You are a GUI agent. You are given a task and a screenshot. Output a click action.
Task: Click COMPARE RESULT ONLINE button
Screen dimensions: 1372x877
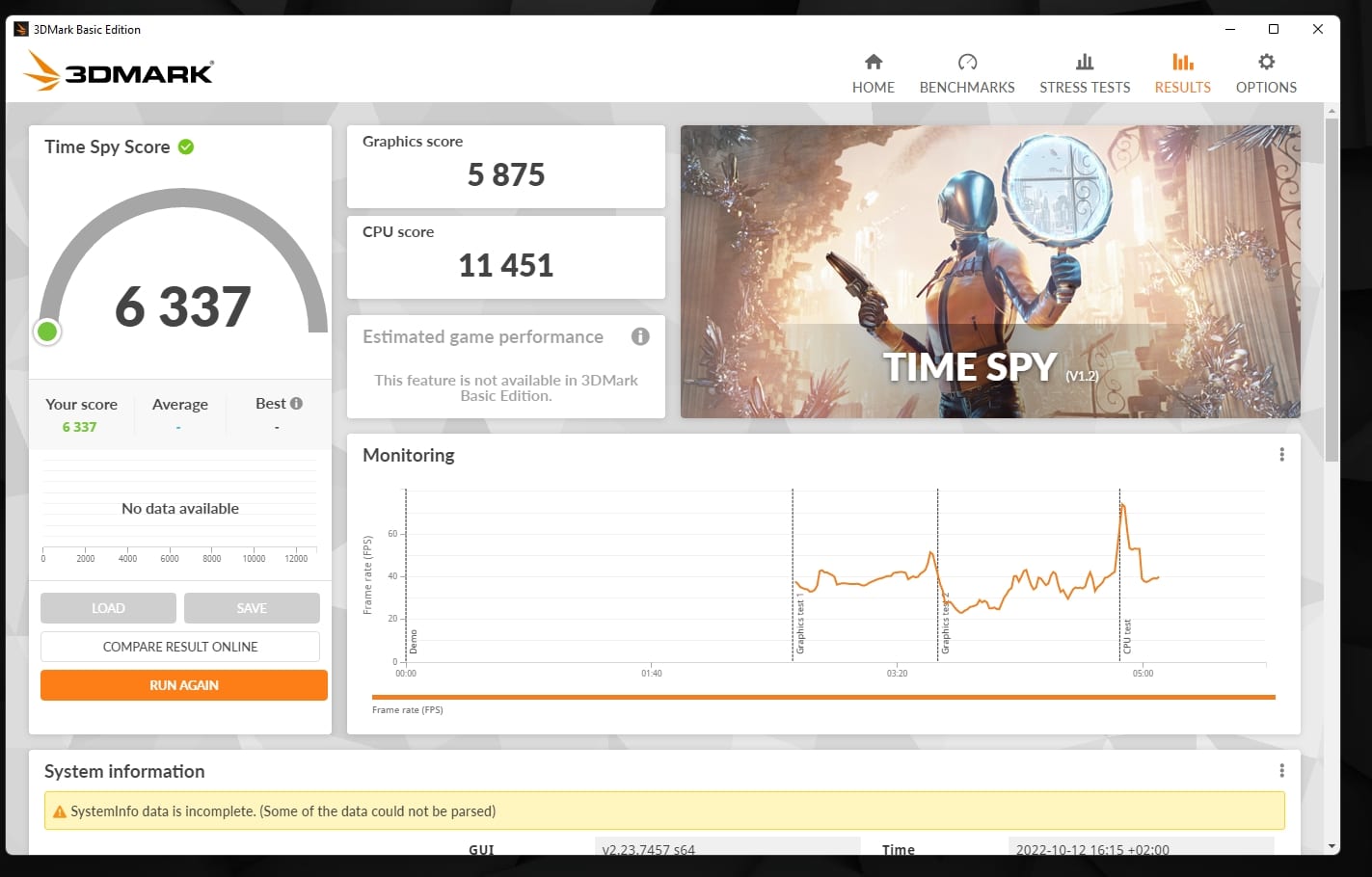pos(180,647)
